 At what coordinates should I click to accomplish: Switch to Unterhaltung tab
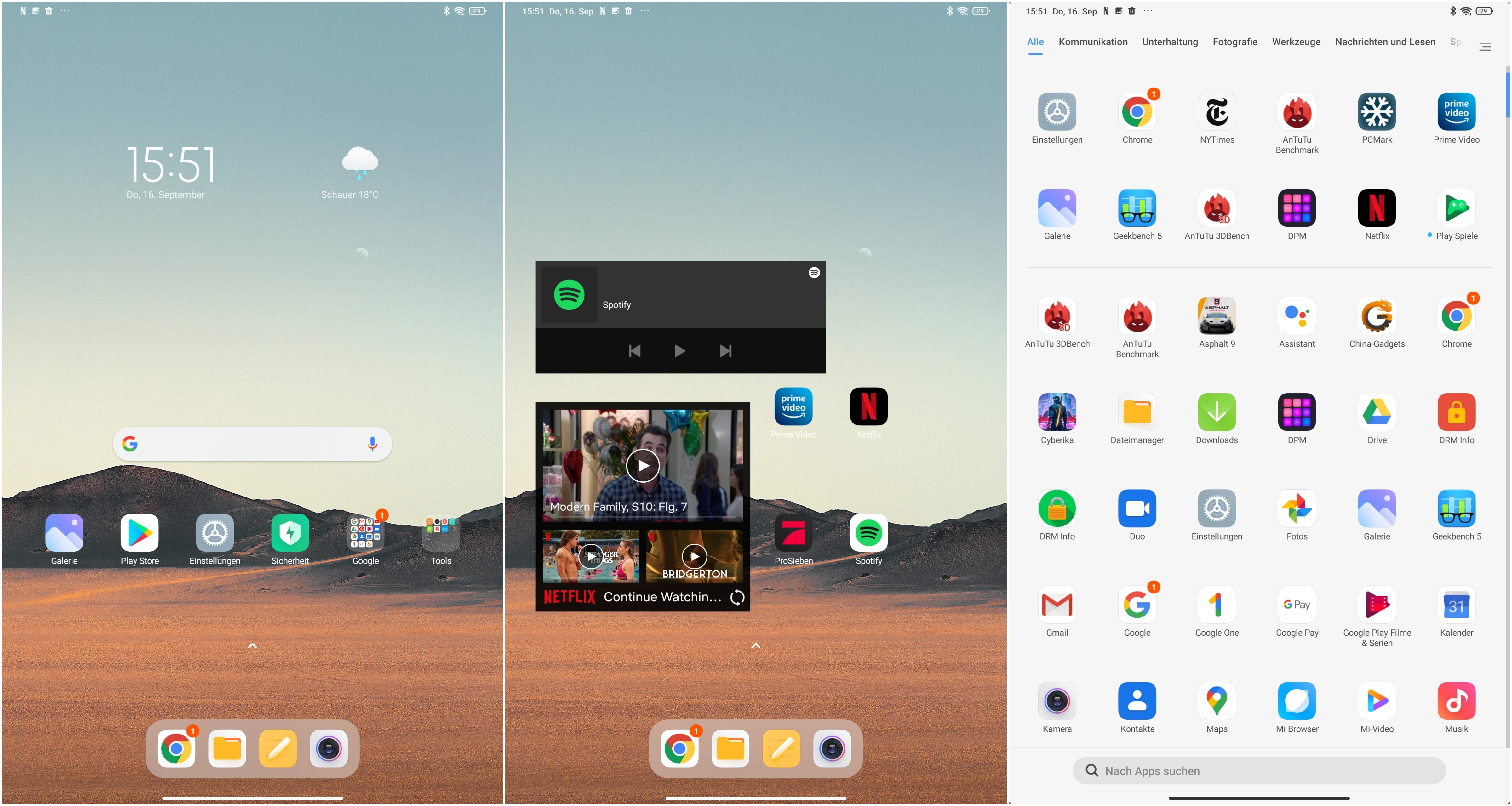click(1170, 42)
